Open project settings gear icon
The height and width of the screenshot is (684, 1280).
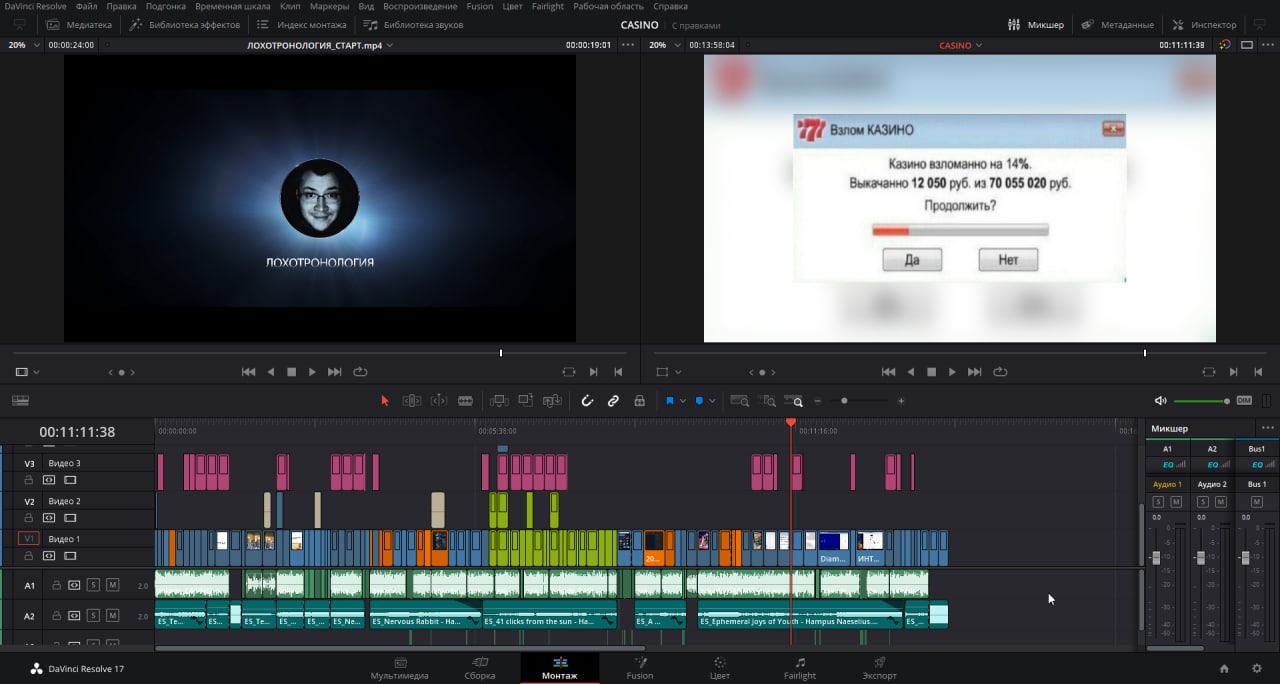(x=1257, y=668)
